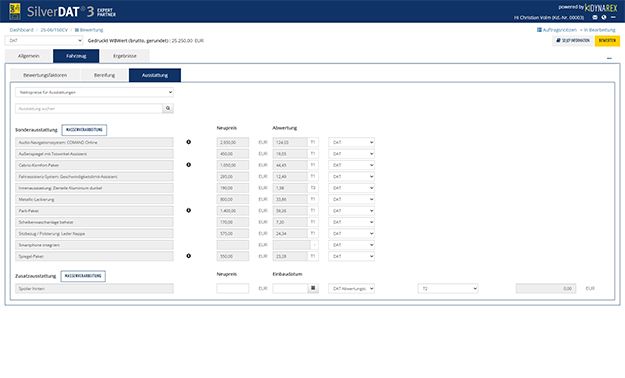Click the DAT logo in the header
This screenshot has width=625, height=378.
[x=15, y=11]
